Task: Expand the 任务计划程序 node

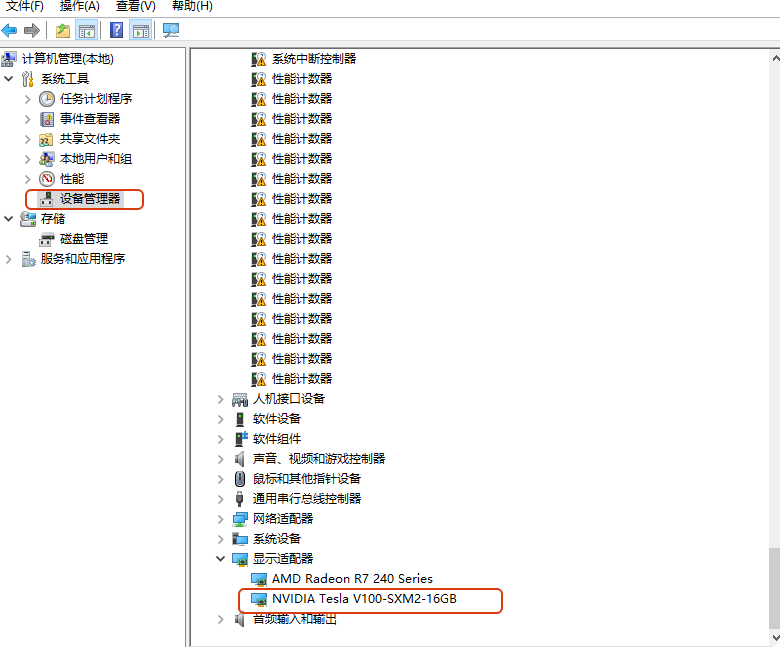Action: tap(28, 99)
